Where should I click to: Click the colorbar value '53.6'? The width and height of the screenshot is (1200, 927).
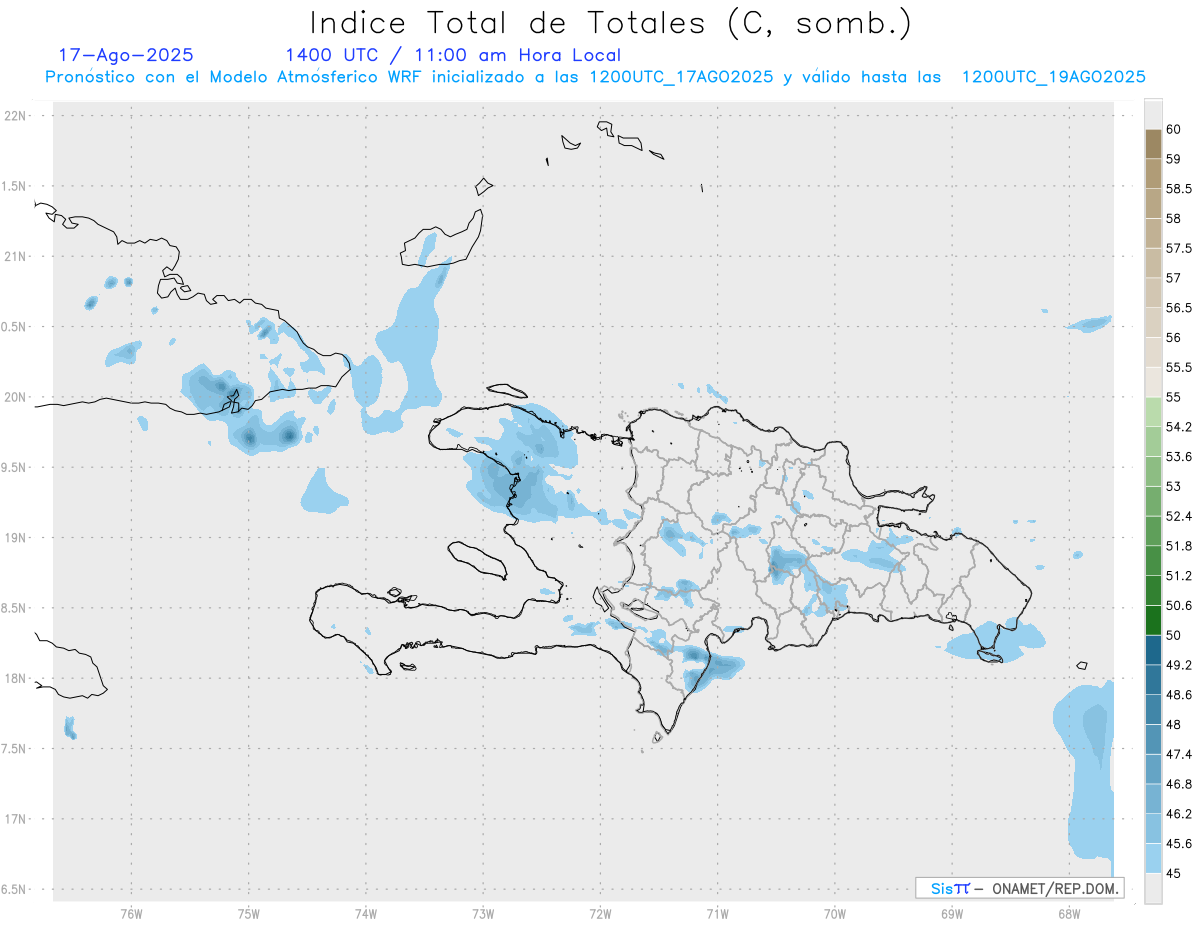[1179, 456]
